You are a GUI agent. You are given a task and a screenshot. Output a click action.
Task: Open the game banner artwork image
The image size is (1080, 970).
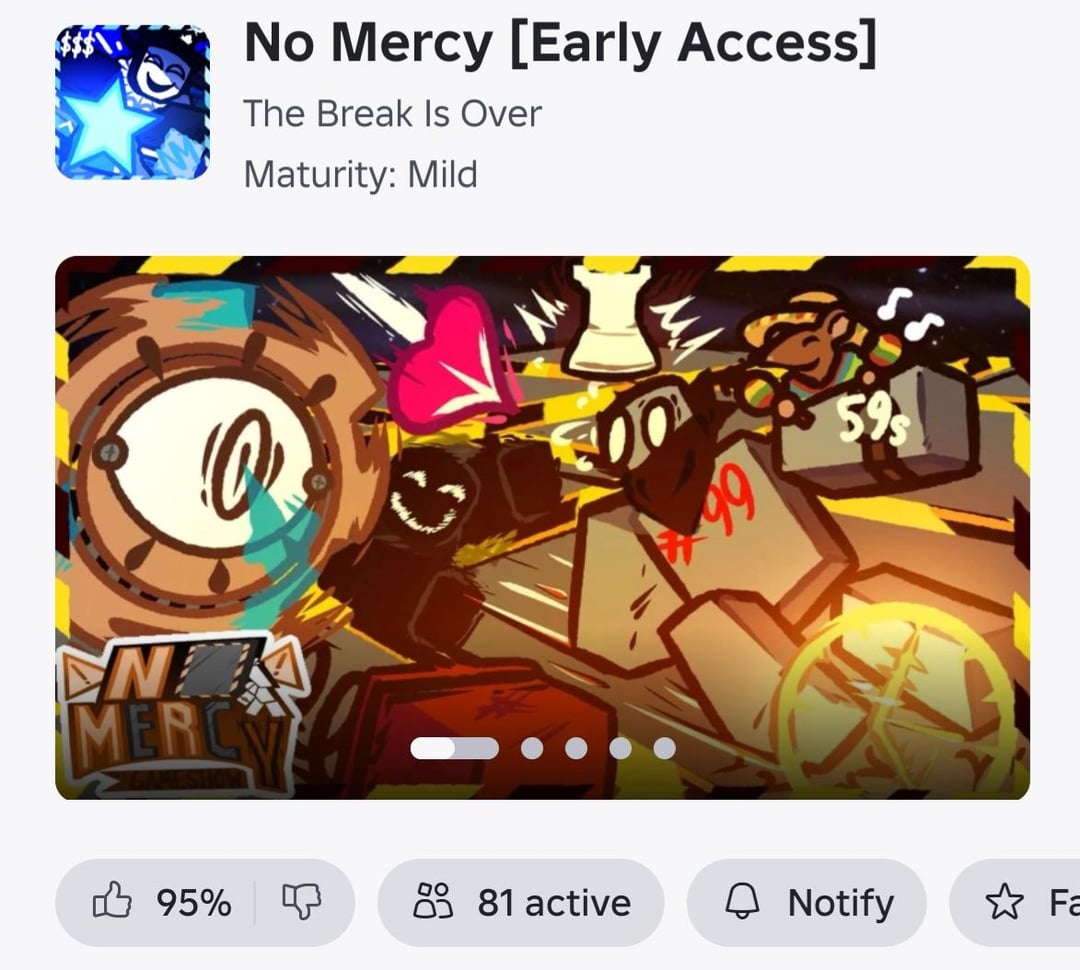click(542, 528)
